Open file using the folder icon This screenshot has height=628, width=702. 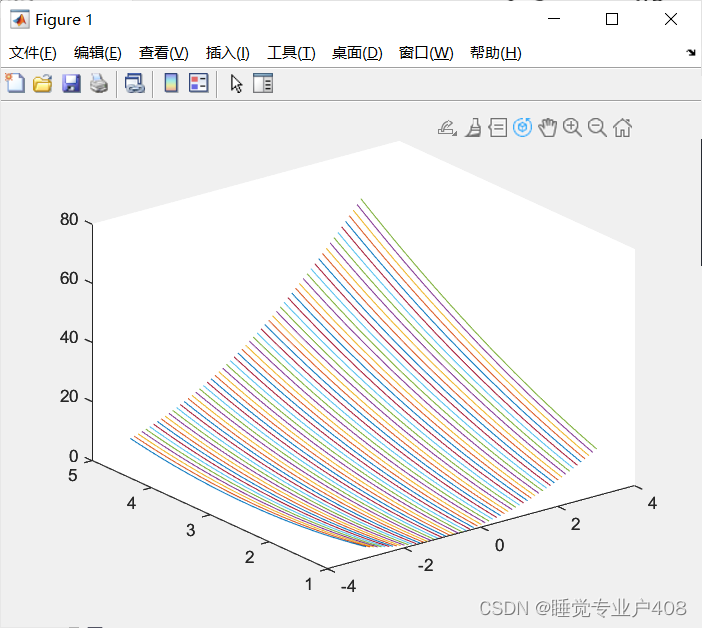pos(43,83)
